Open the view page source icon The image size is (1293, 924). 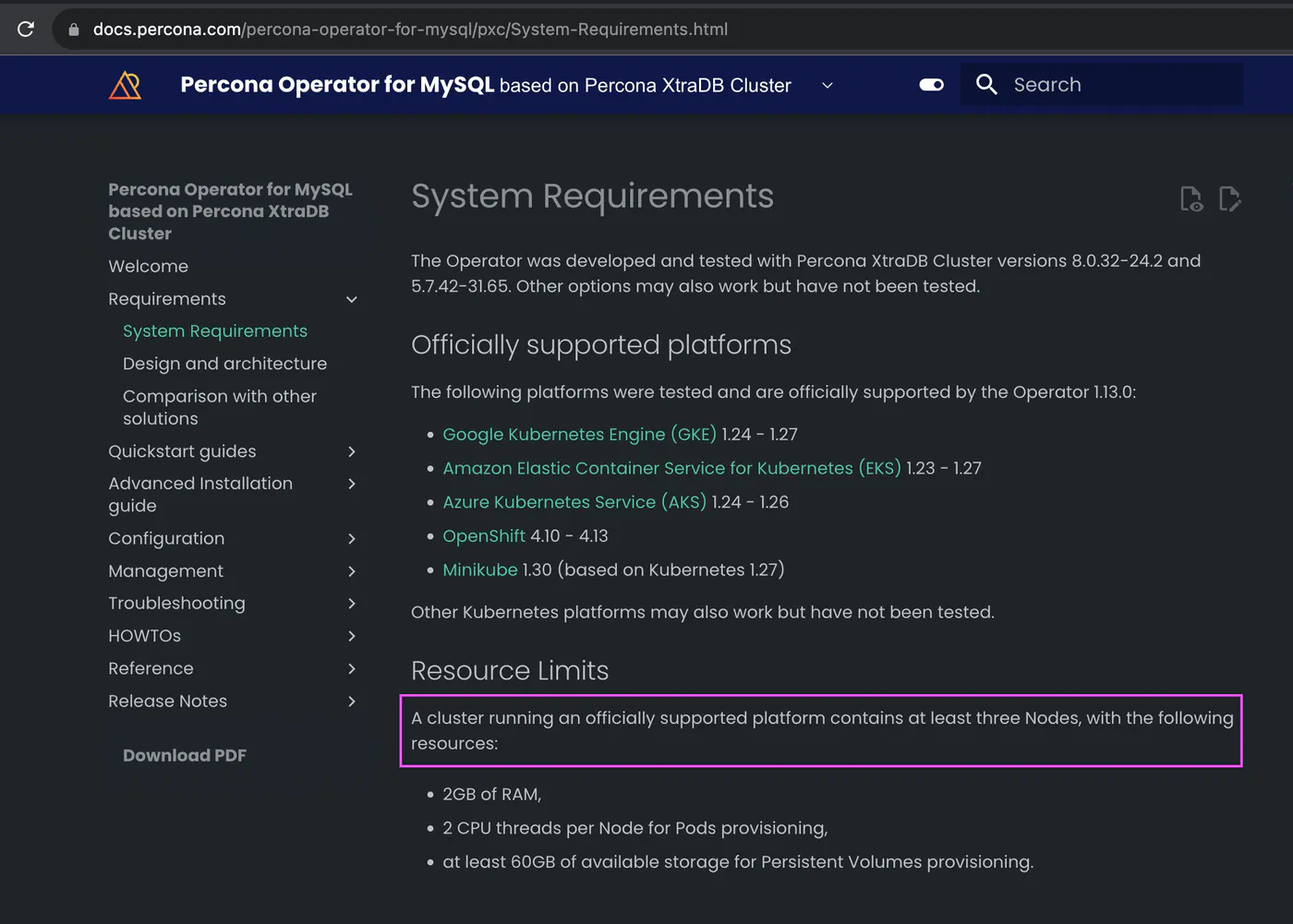coord(1191,198)
